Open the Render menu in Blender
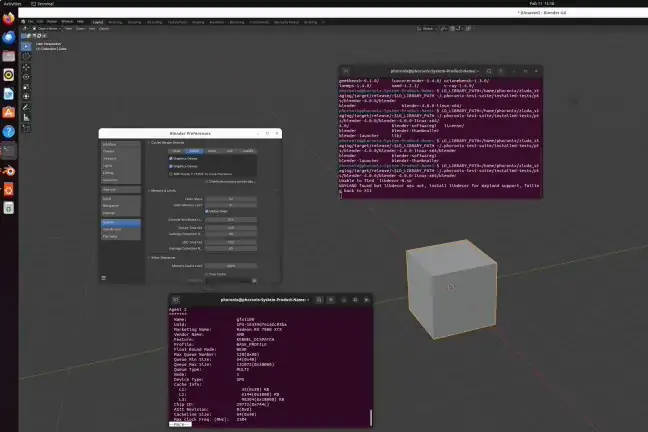The image size is (648, 432). (x=52, y=21)
